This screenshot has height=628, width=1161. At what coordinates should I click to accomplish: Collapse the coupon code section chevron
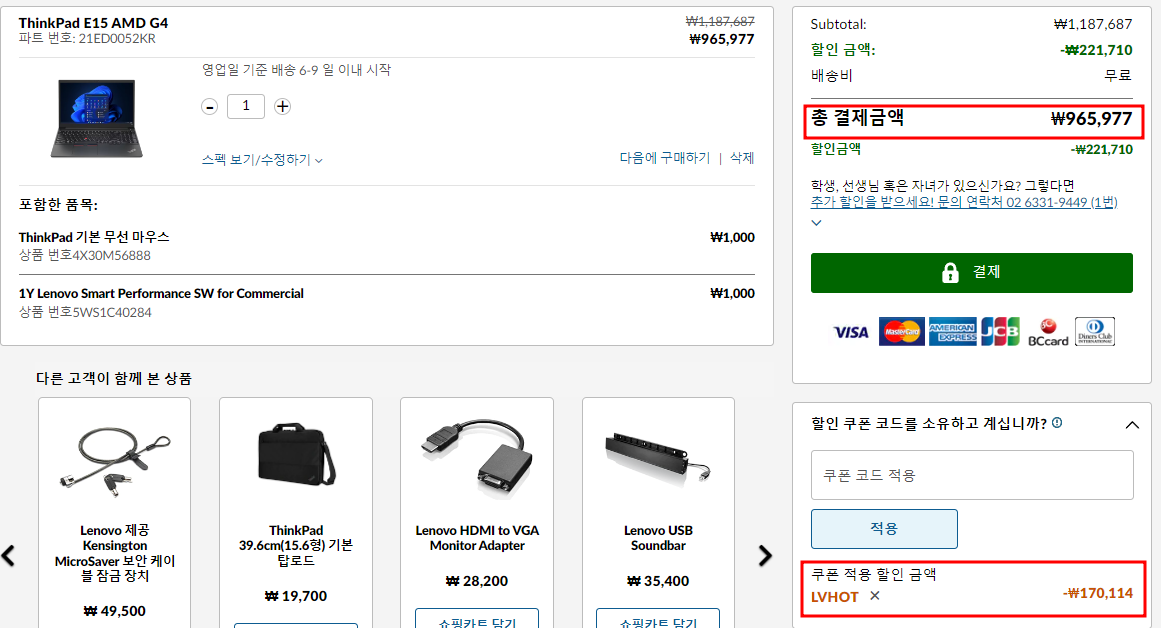pyautogui.click(x=1132, y=425)
